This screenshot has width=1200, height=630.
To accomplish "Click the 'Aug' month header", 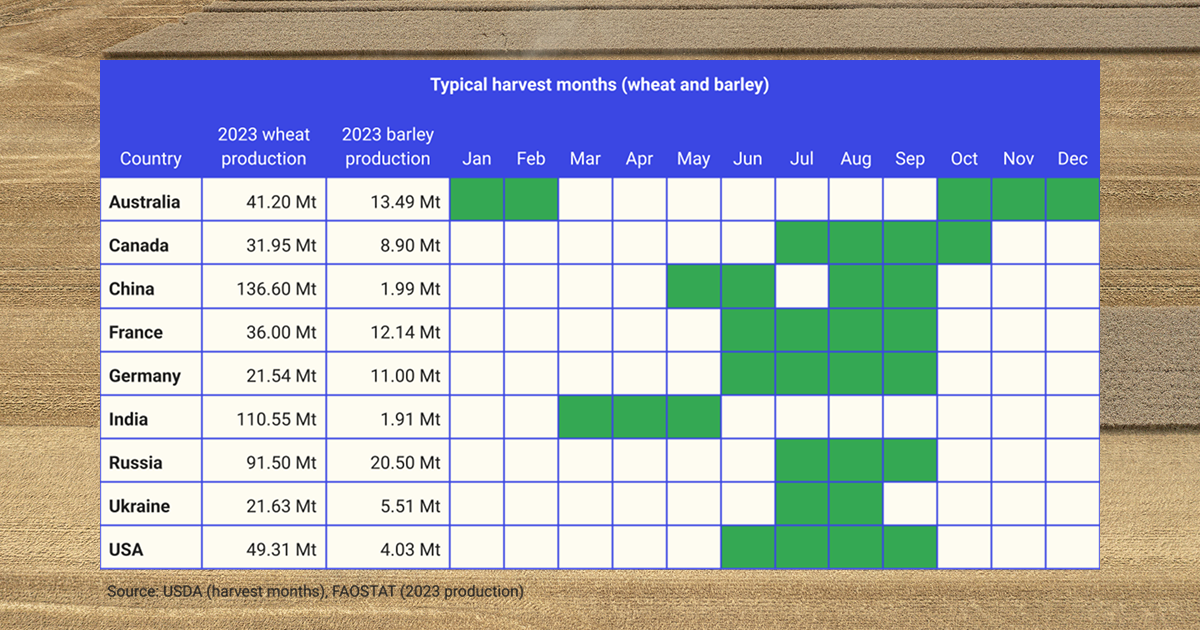I will 856,158.
